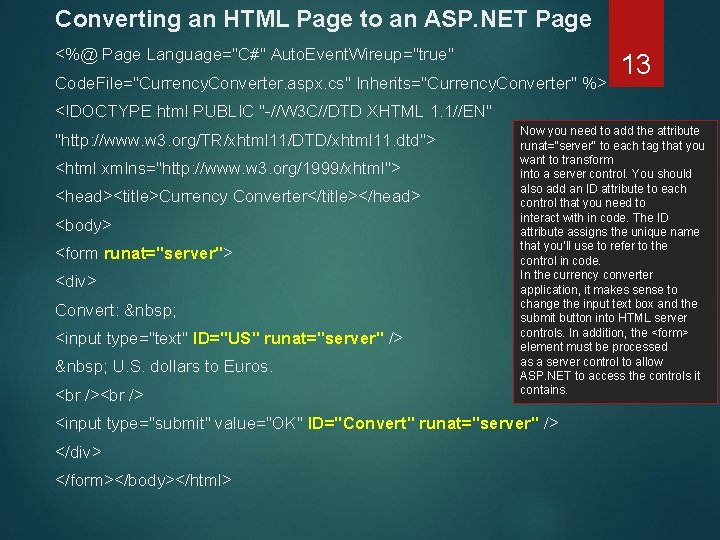Screen dimensions: 720x540
Task: Click the "<head><title>Currency Converter" line
Action: (x=238, y=197)
